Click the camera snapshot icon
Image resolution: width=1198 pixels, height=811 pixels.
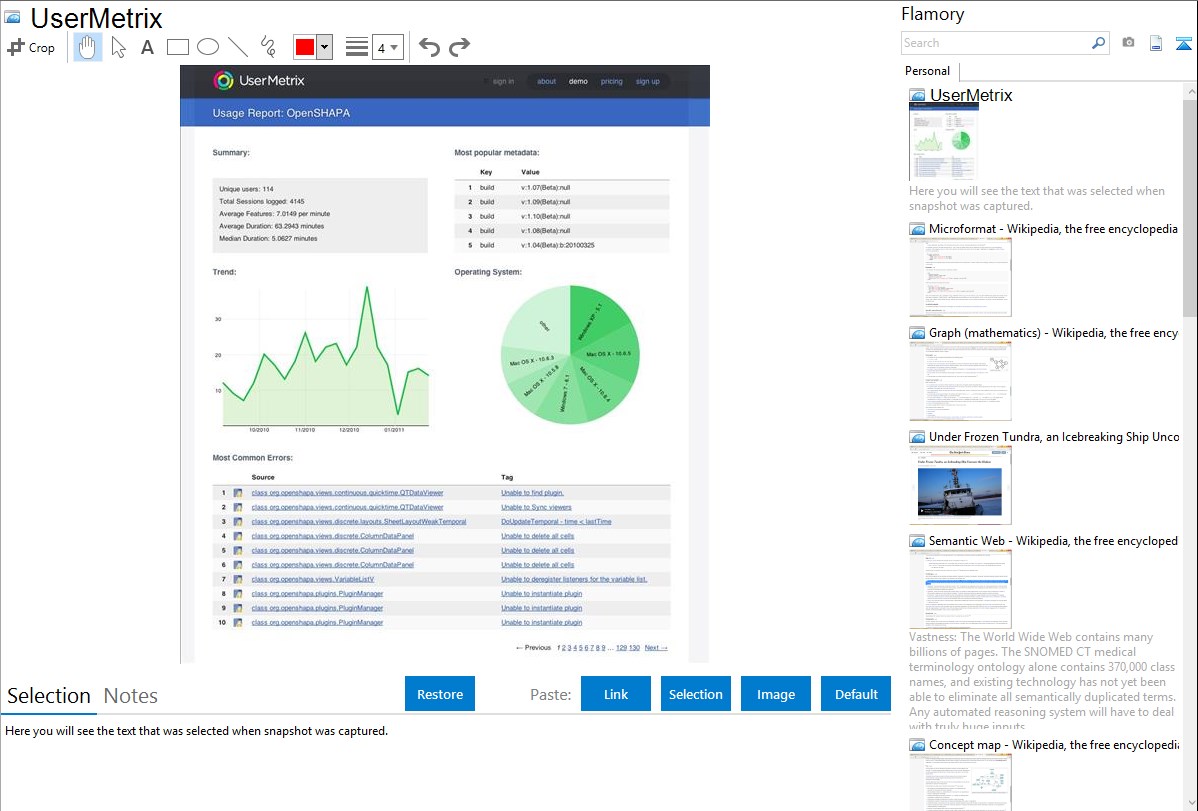pyautogui.click(x=1128, y=43)
